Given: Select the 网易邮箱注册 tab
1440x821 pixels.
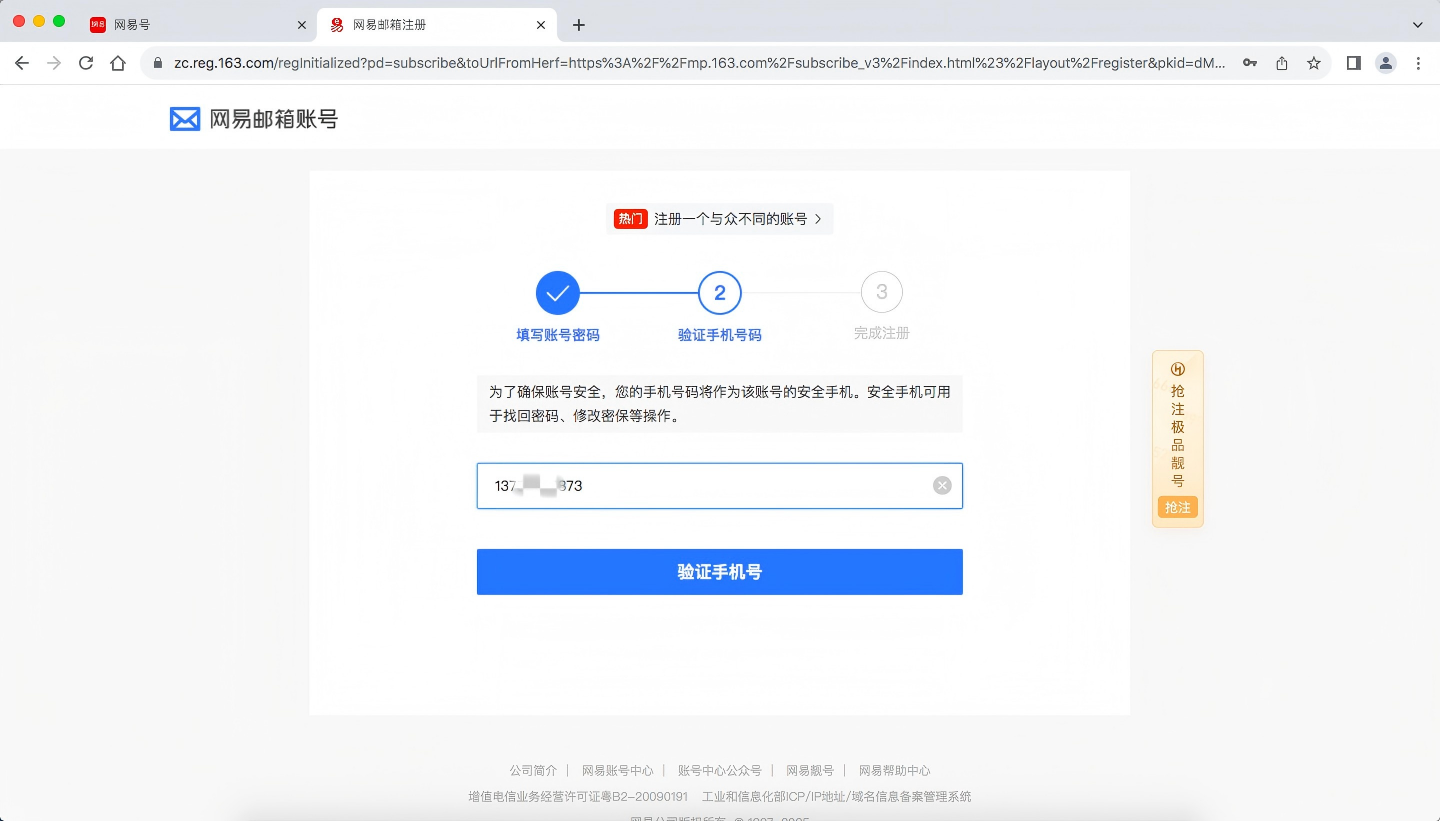Looking at the screenshot, I should [430, 25].
